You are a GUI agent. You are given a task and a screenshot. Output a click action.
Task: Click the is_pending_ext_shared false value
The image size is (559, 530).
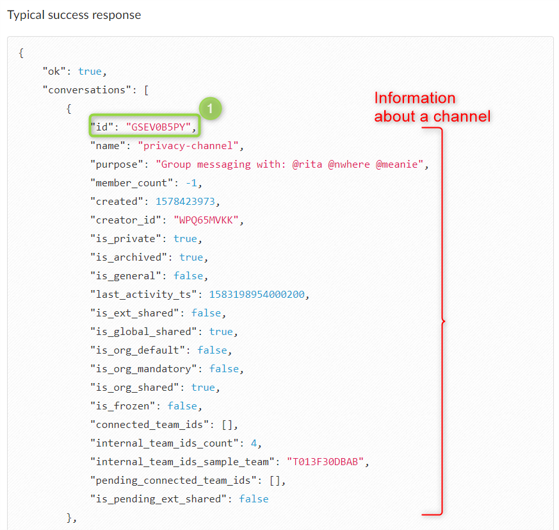click(253, 499)
